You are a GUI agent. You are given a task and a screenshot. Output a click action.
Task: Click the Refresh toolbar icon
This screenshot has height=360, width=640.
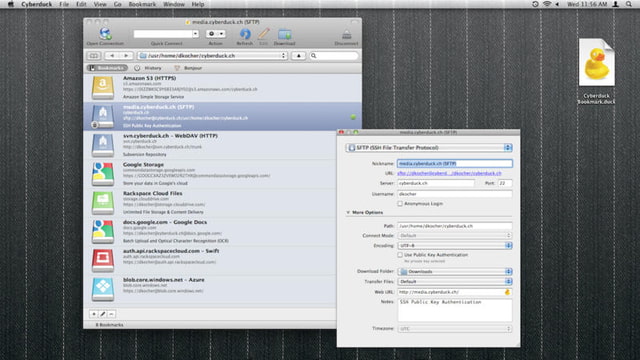245,34
